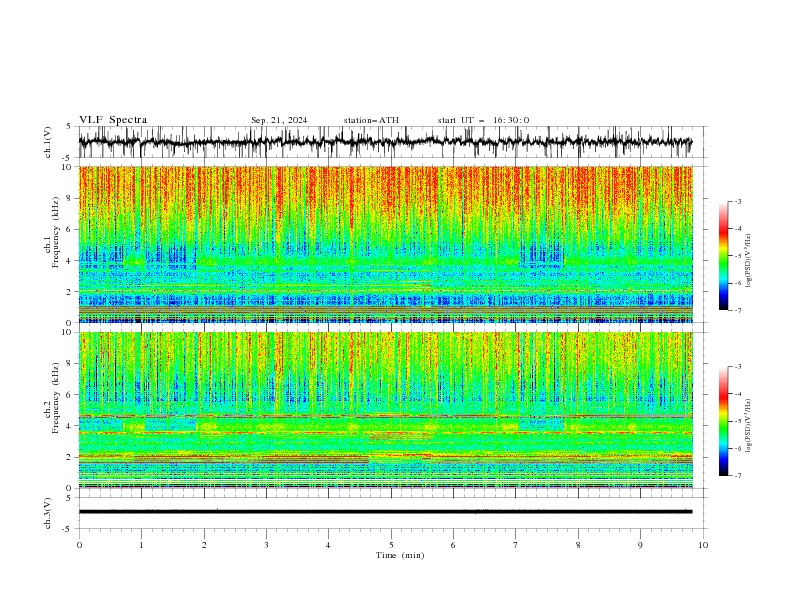The image size is (792, 612).
Task: Click the ch.2 spectrogram color scale bar
Action: point(723,421)
